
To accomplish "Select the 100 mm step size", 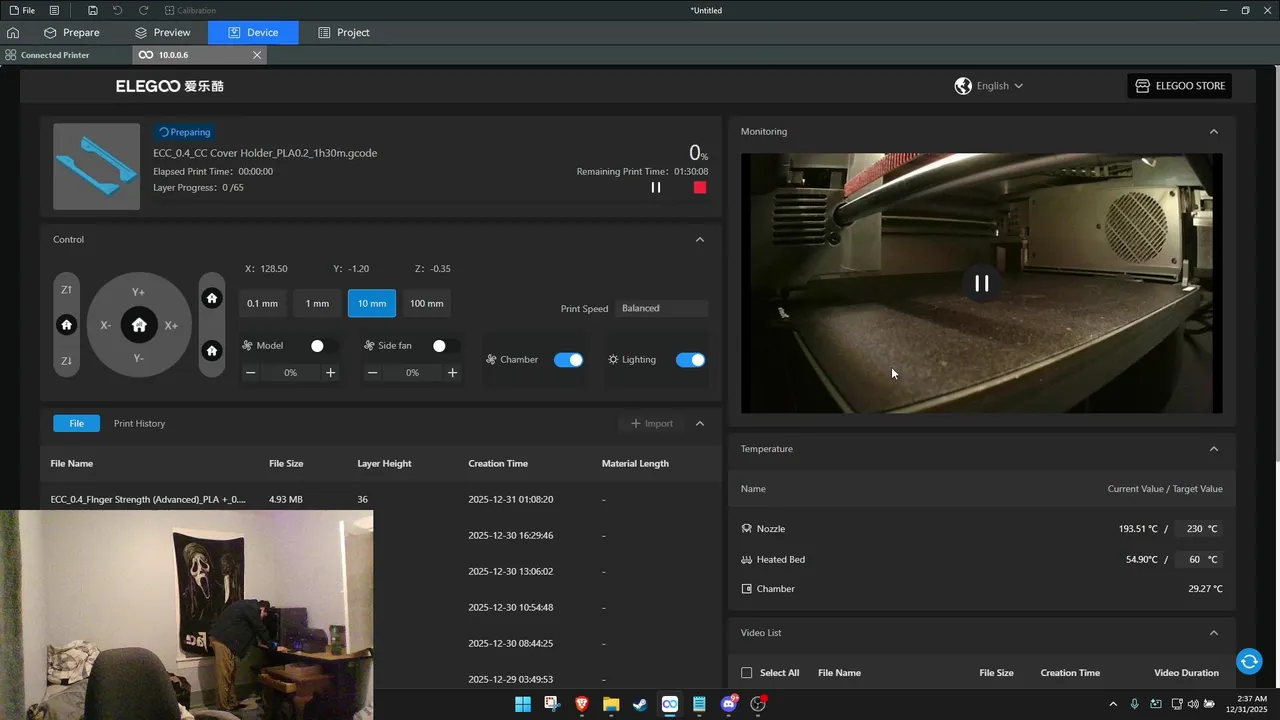I will click(426, 303).
